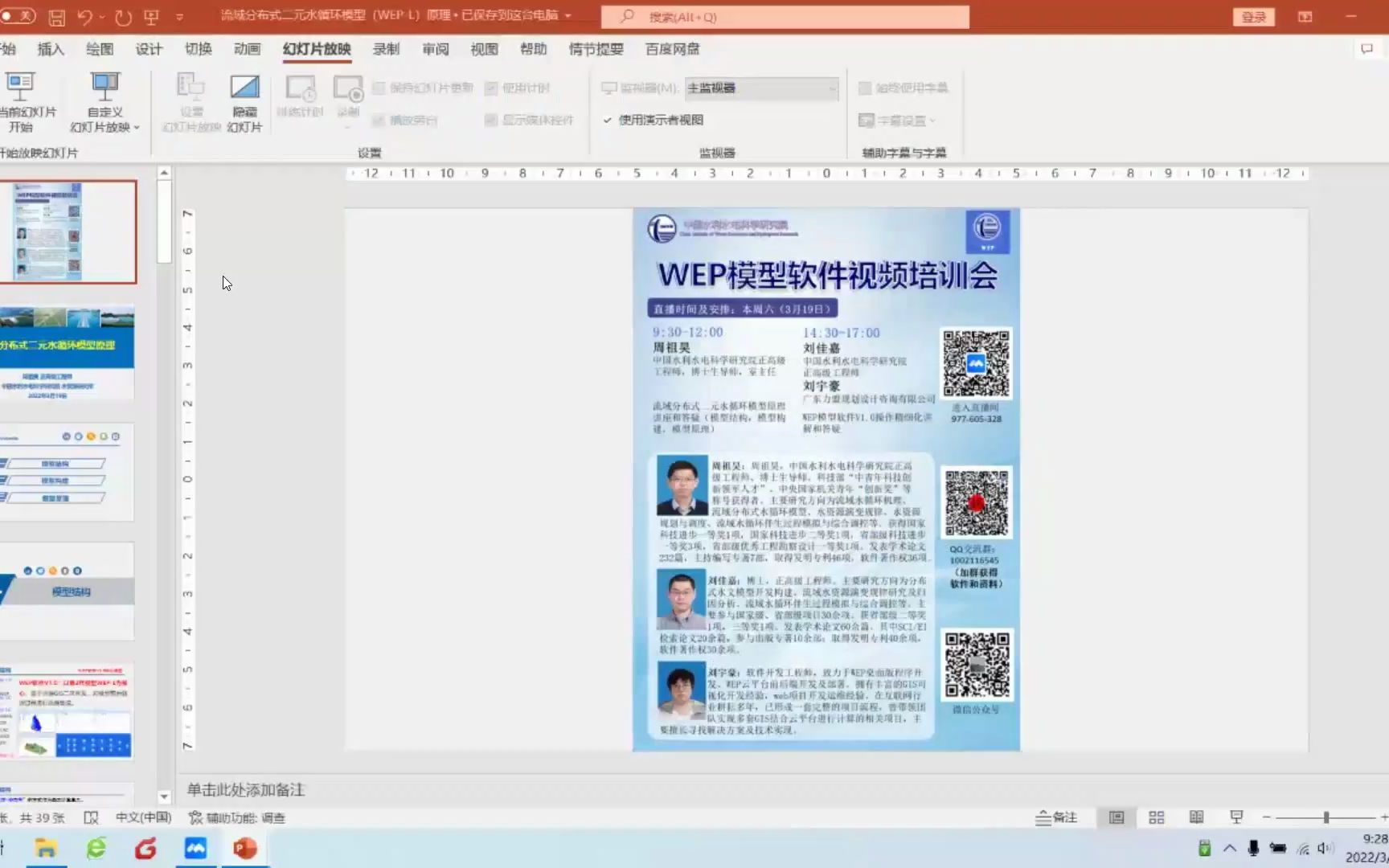Select slide 1 thumbnail with WEP poster
Viewport: 1389px width, 868px height.
[x=68, y=231]
